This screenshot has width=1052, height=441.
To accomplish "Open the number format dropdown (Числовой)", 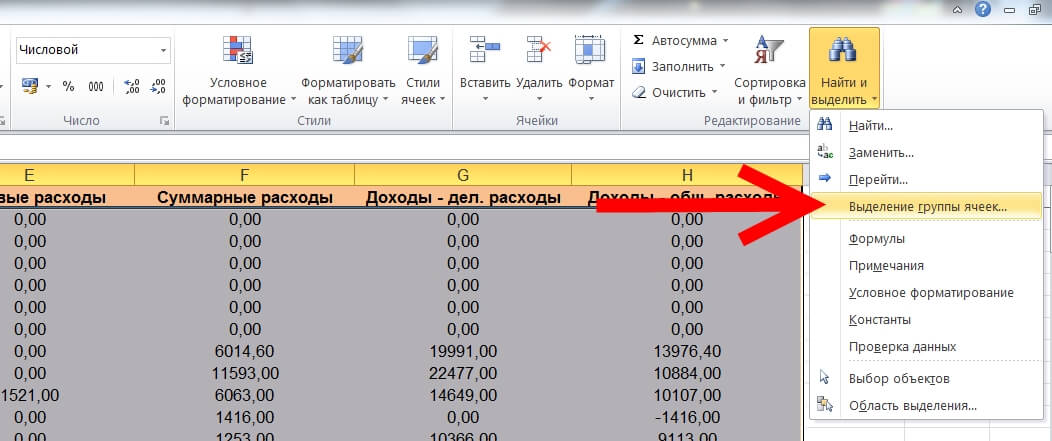I will pos(164,50).
